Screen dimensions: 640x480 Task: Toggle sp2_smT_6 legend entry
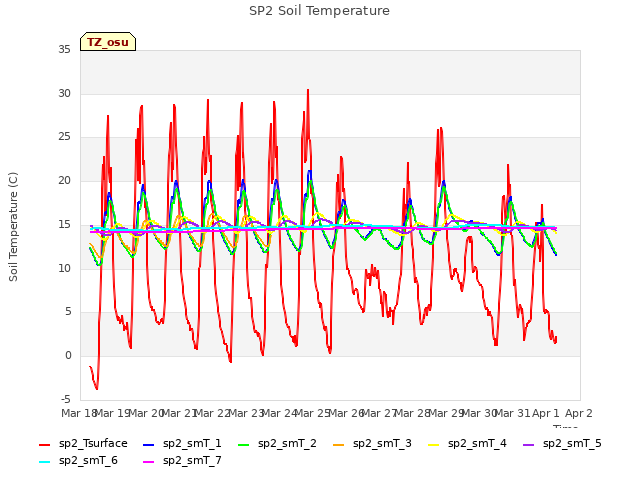[78, 461]
